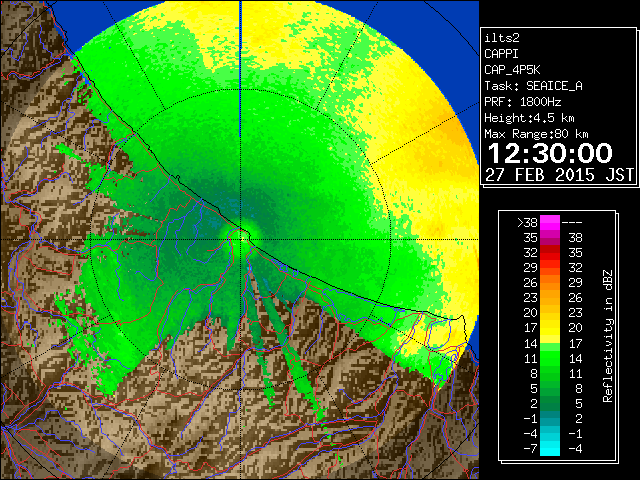Click the radar site at the map center
This screenshot has width=640, height=480.
click(241, 239)
